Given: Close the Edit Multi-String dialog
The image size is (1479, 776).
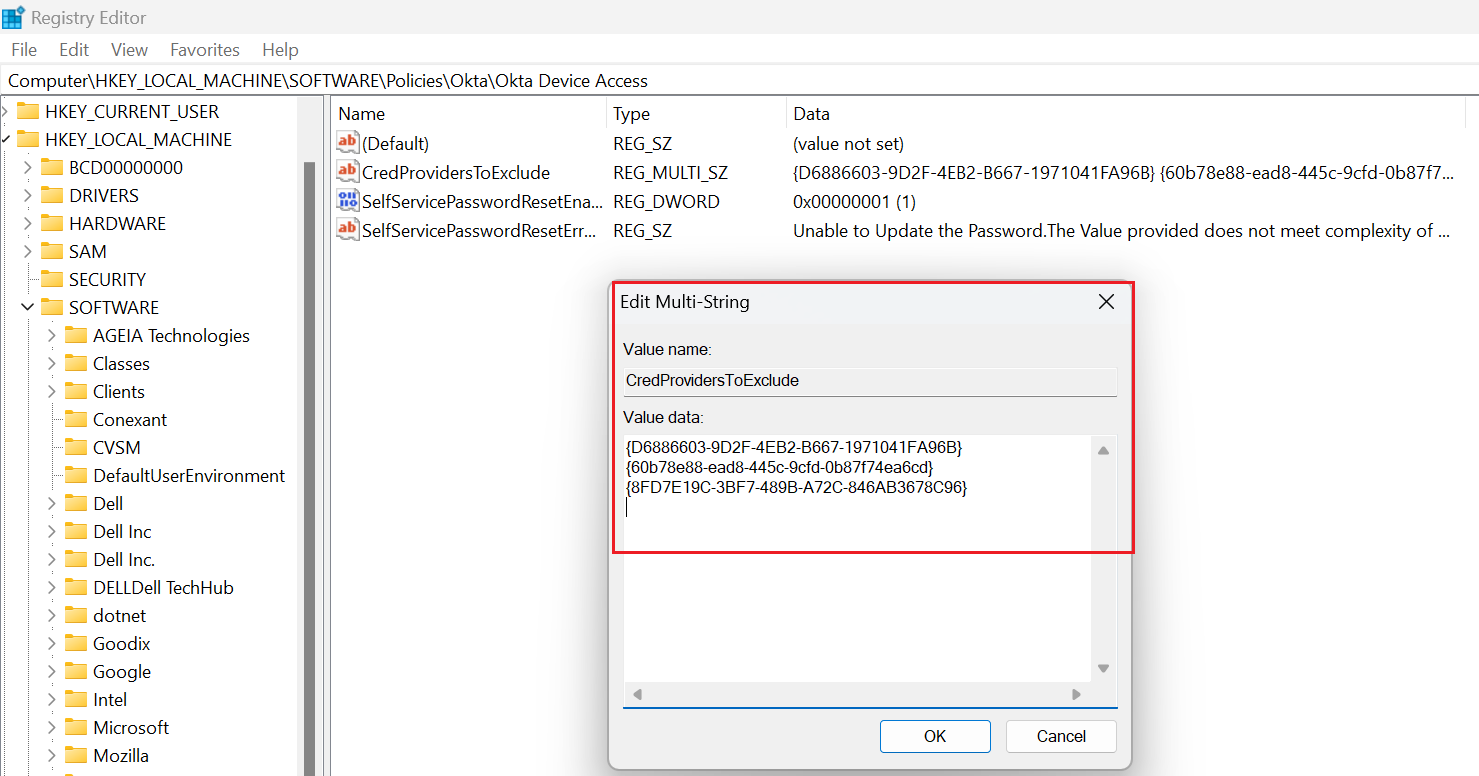Looking at the screenshot, I should (x=1106, y=302).
